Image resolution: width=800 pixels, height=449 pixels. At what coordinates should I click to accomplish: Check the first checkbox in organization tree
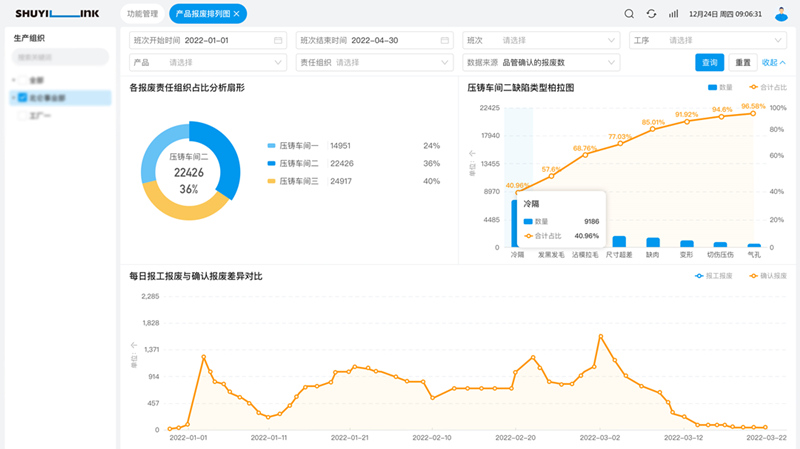[22, 79]
